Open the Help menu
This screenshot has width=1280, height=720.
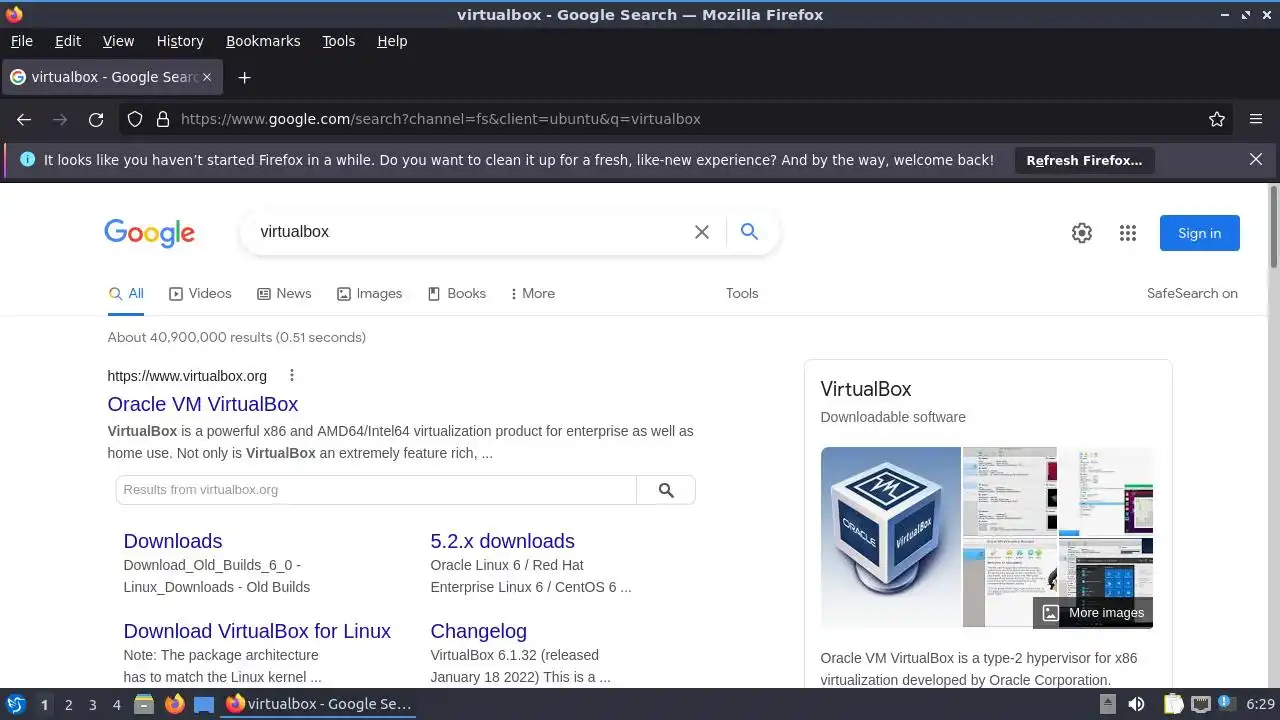[392, 41]
